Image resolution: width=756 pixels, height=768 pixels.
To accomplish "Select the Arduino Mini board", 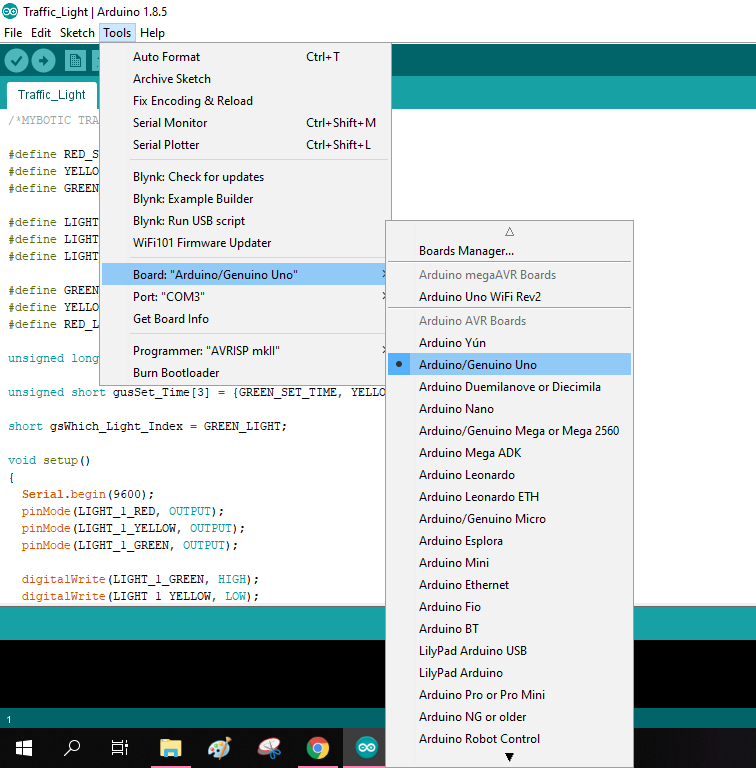I will [x=509, y=563].
